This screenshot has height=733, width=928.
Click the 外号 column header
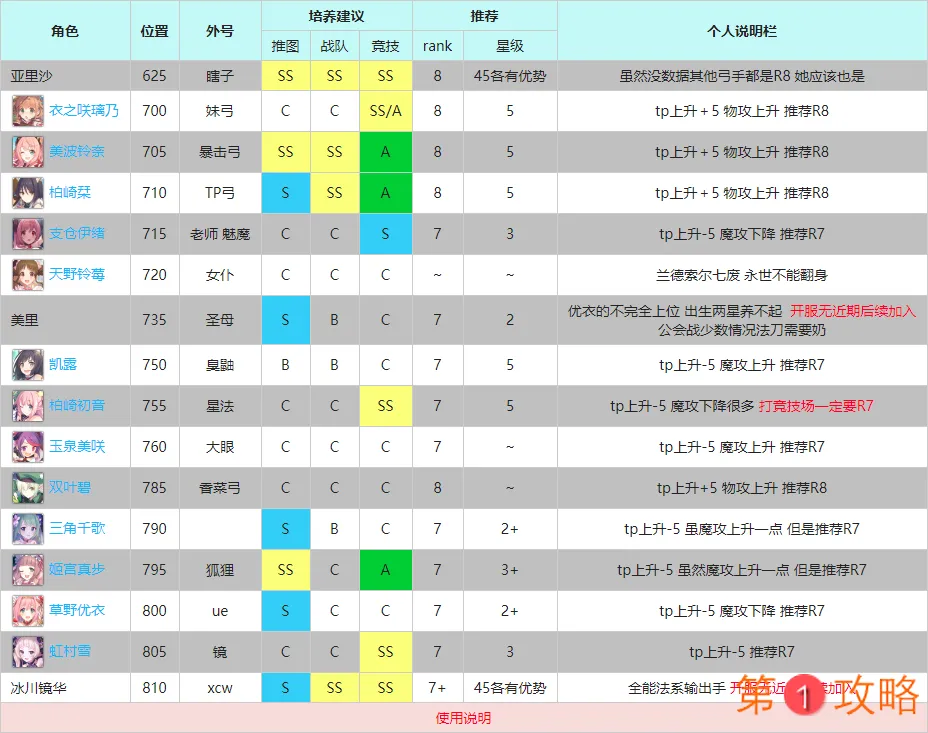click(x=220, y=31)
